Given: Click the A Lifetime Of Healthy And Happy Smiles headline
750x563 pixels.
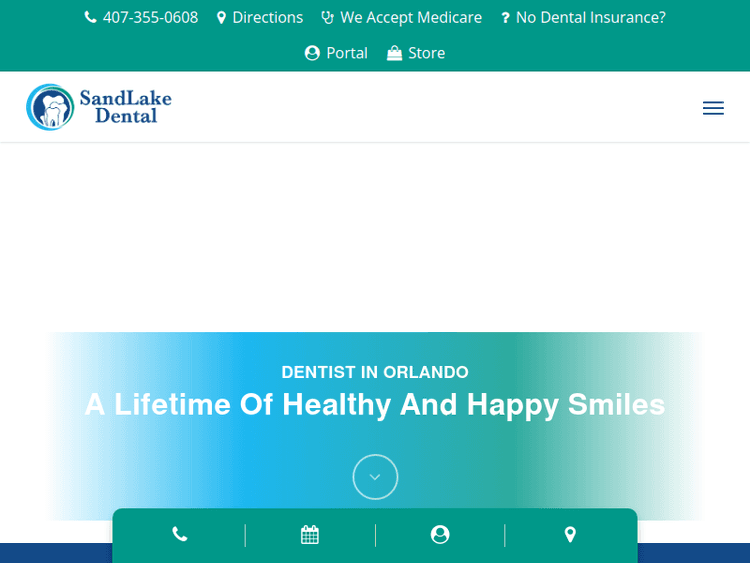Looking at the screenshot, I should click(375, 405).
